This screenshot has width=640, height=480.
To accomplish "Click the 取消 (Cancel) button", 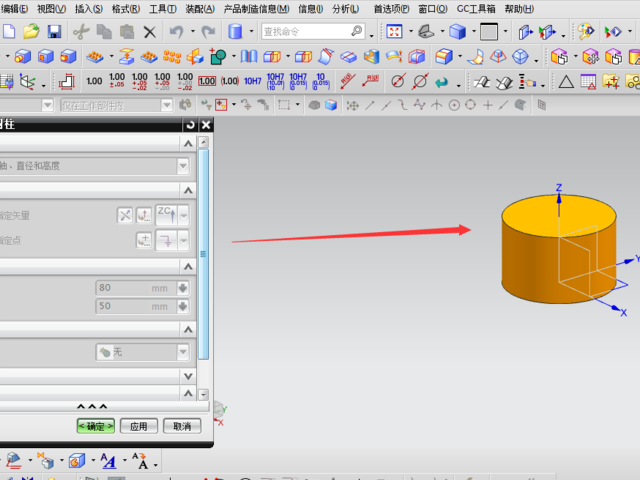I will pos(181,426).
